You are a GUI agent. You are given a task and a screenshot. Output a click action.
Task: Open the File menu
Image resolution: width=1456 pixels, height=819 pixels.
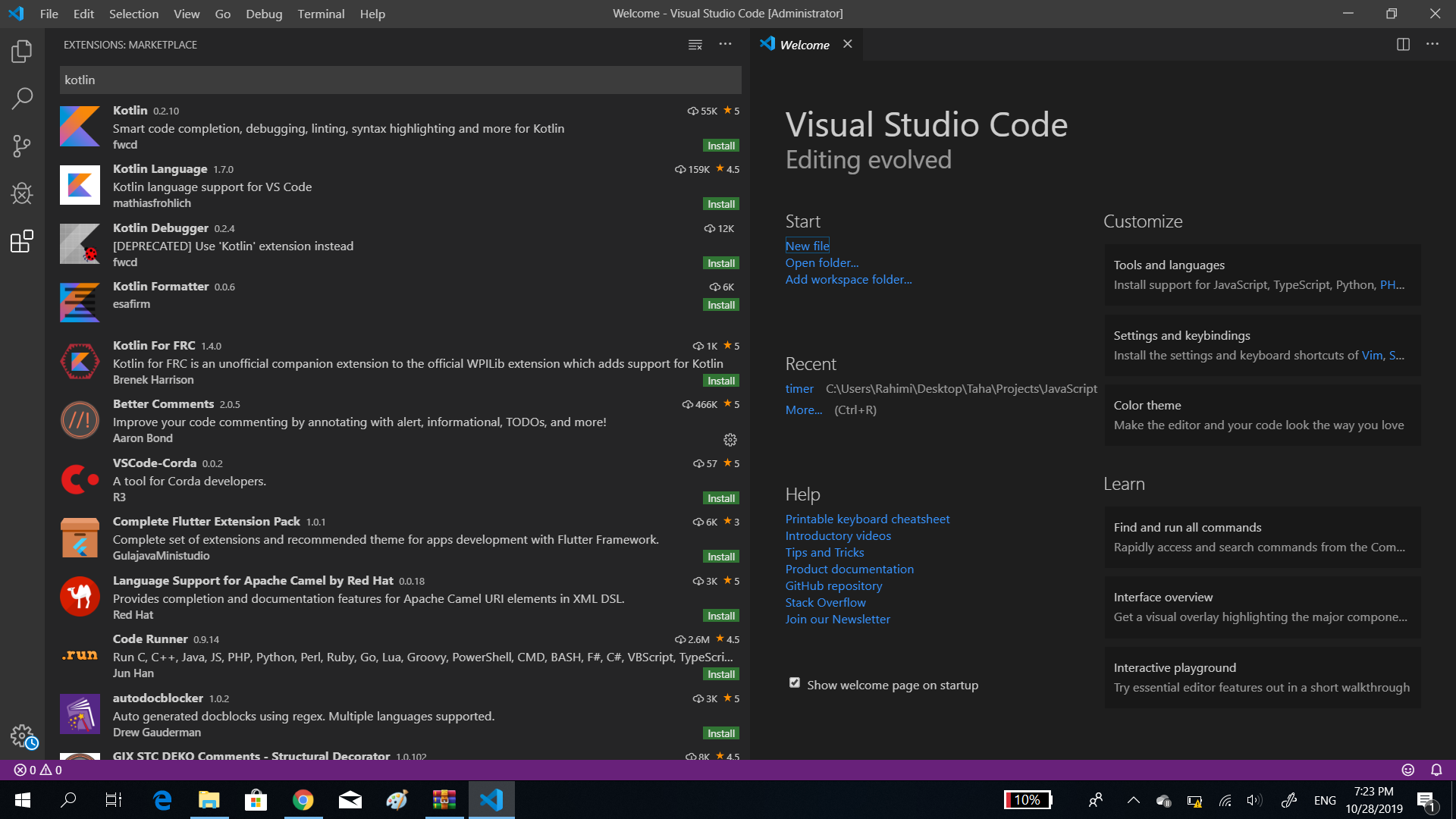49,14
